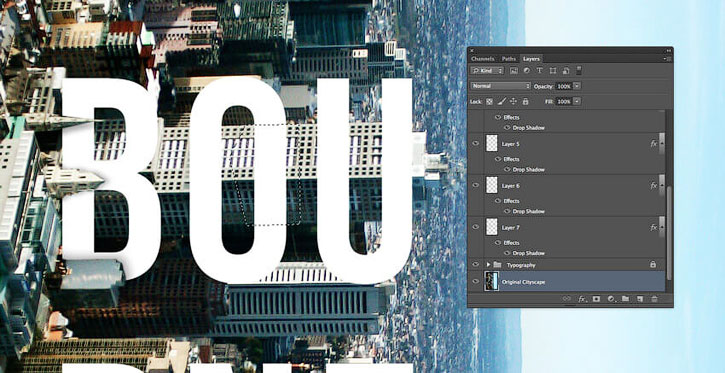Image resolution: width=725 pixels, height=373 pixels.
Task: Select the 'Typography' group name
Action: [x=521, y=265]
